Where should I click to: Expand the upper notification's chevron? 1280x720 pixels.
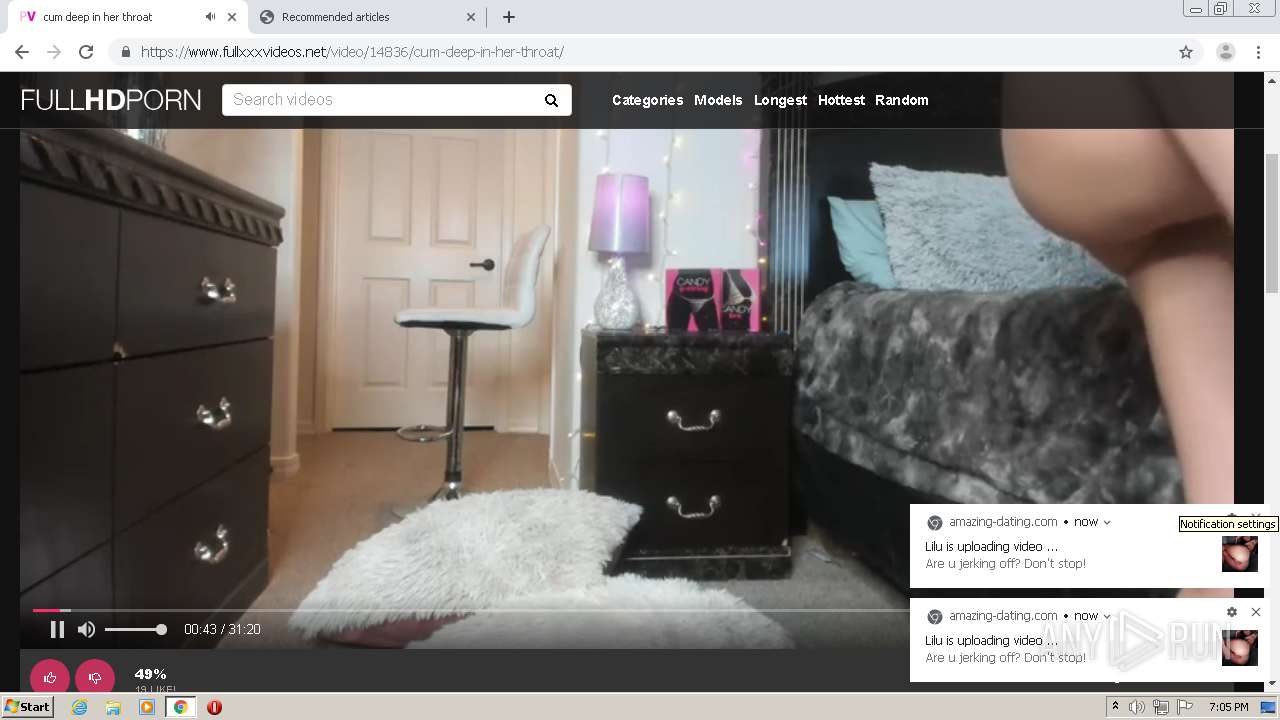[1107, 522]
